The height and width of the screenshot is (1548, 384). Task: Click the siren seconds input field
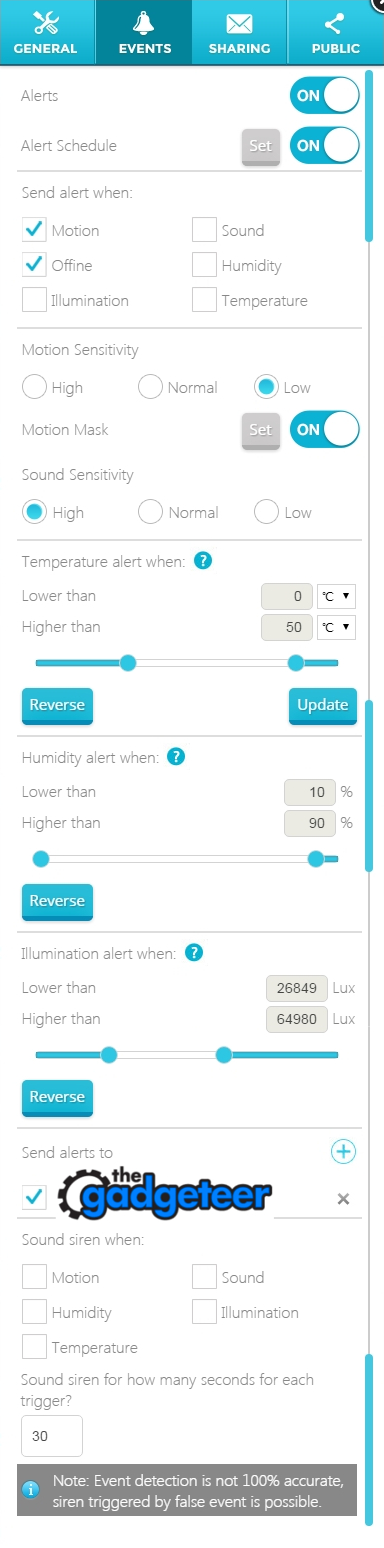coord(52,1436)
